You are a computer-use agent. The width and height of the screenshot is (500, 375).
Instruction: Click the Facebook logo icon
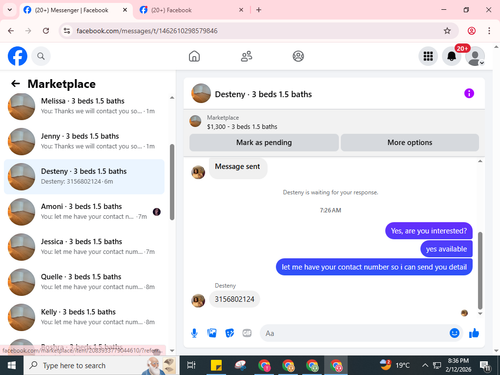click(17, 56)
